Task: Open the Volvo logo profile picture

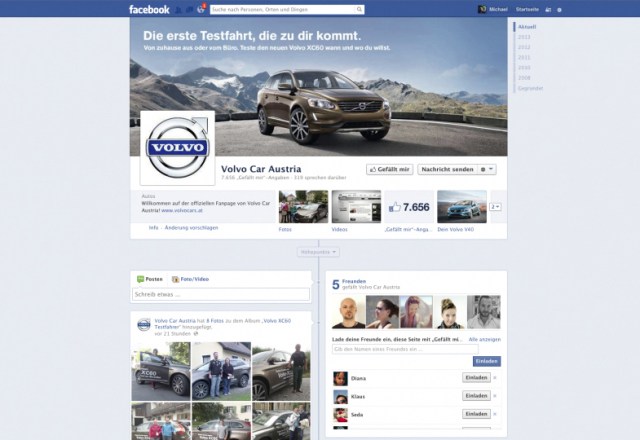Action: (178, 148)
